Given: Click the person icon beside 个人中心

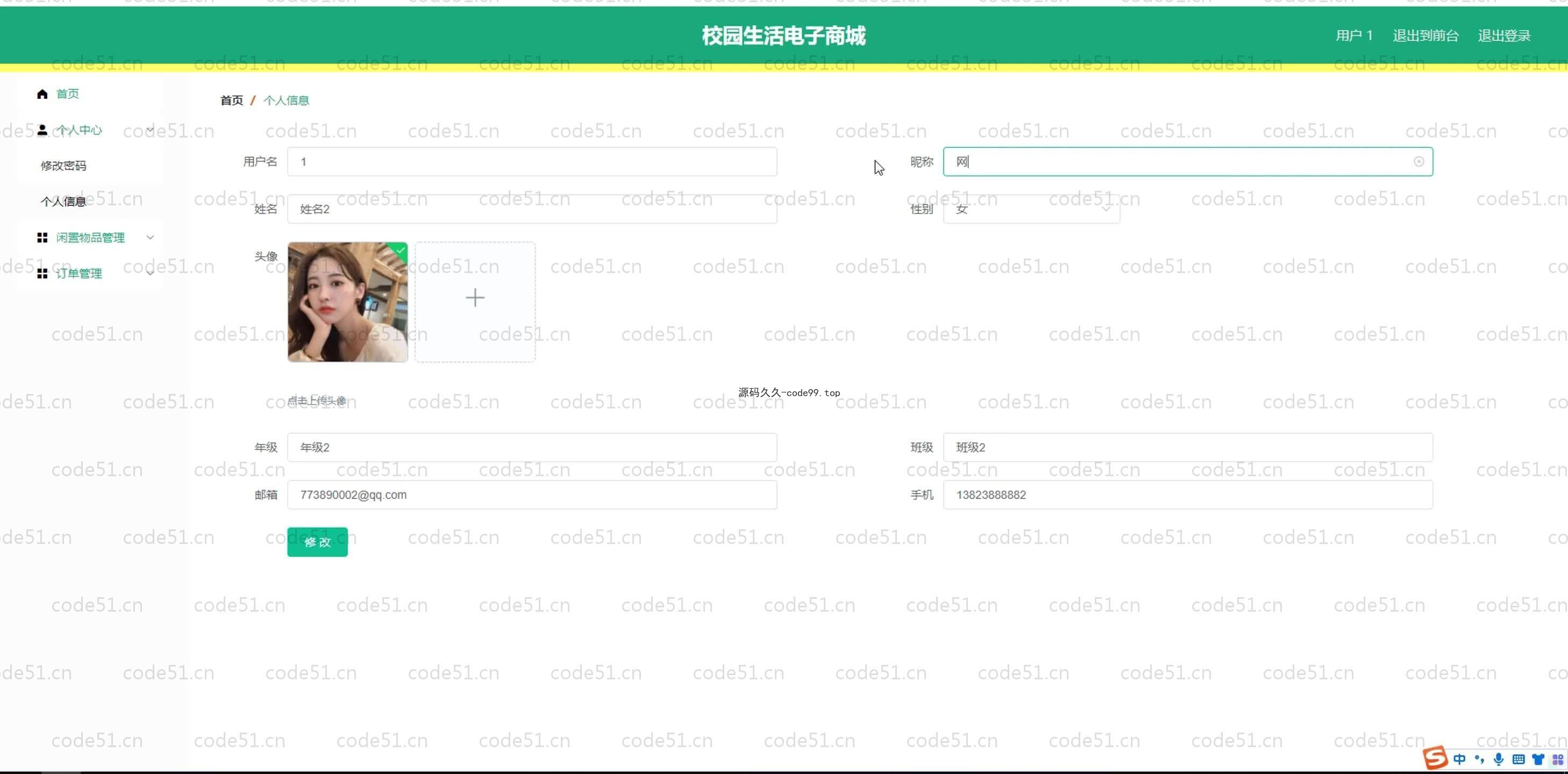Looking at the screenshot, I should (42, 130).
